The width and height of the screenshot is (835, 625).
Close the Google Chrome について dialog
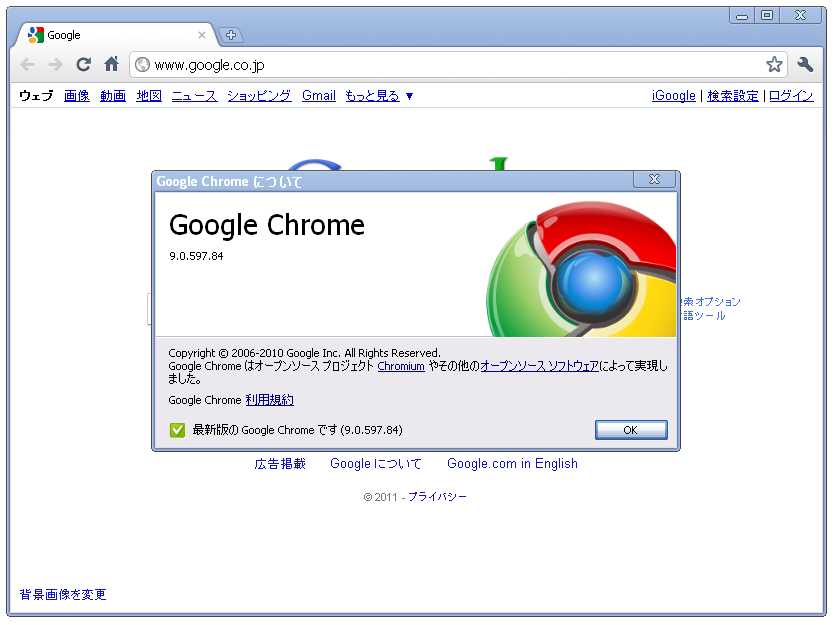654,179
